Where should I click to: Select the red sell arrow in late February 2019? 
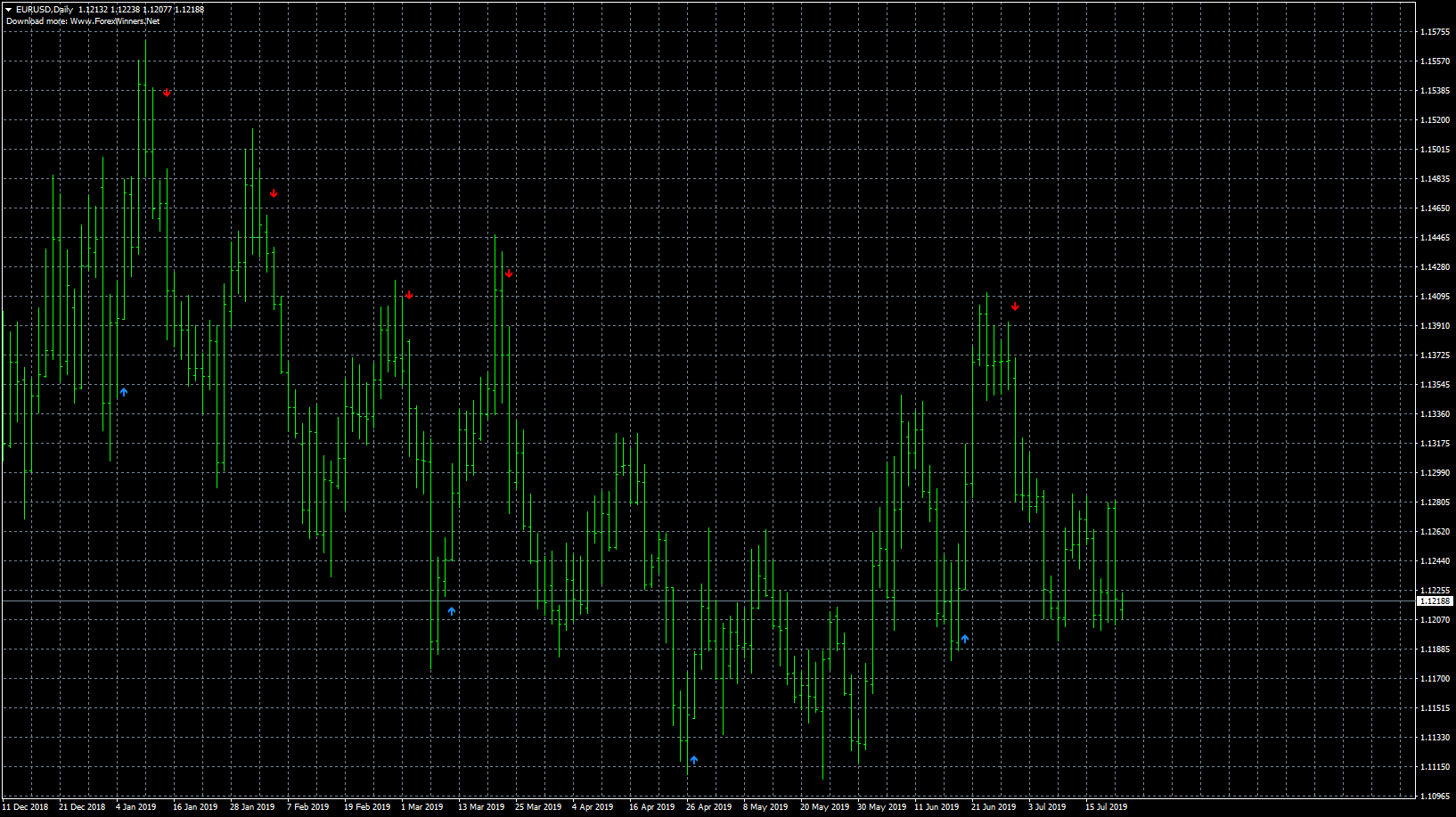point(409,295)
